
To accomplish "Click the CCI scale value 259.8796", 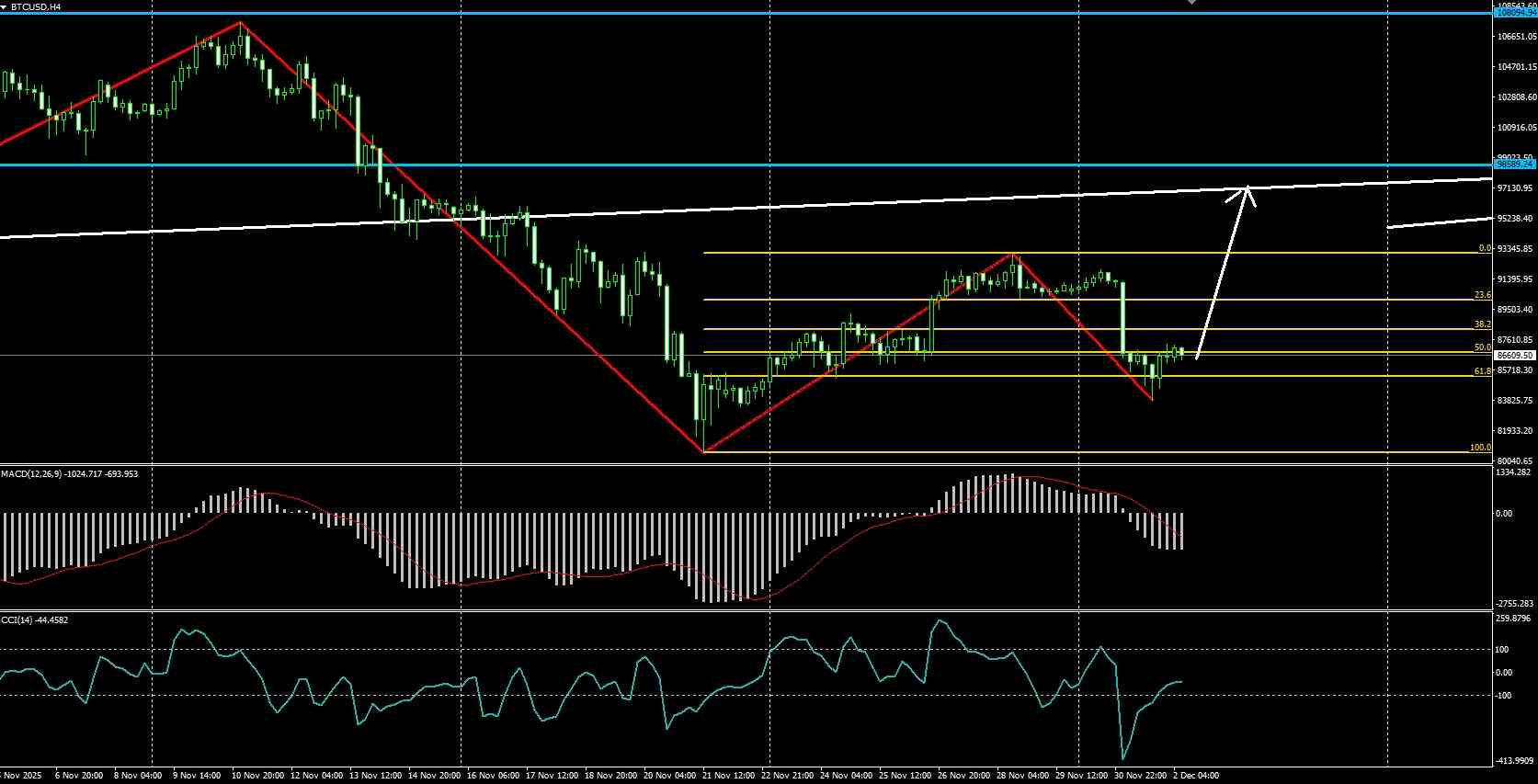I will [x=1515, y=619].
